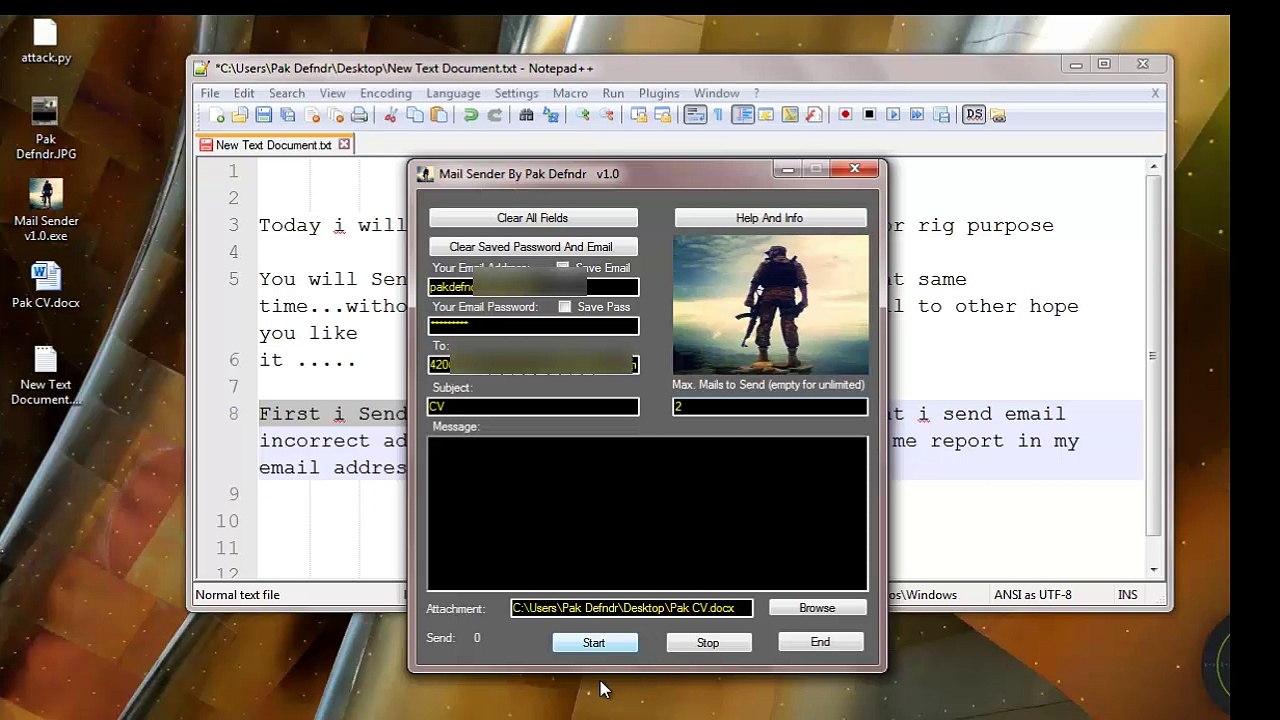
Task: Create a new file in Notepad++ toolbar
Action: pyautogui.click(x=218, y=115)
